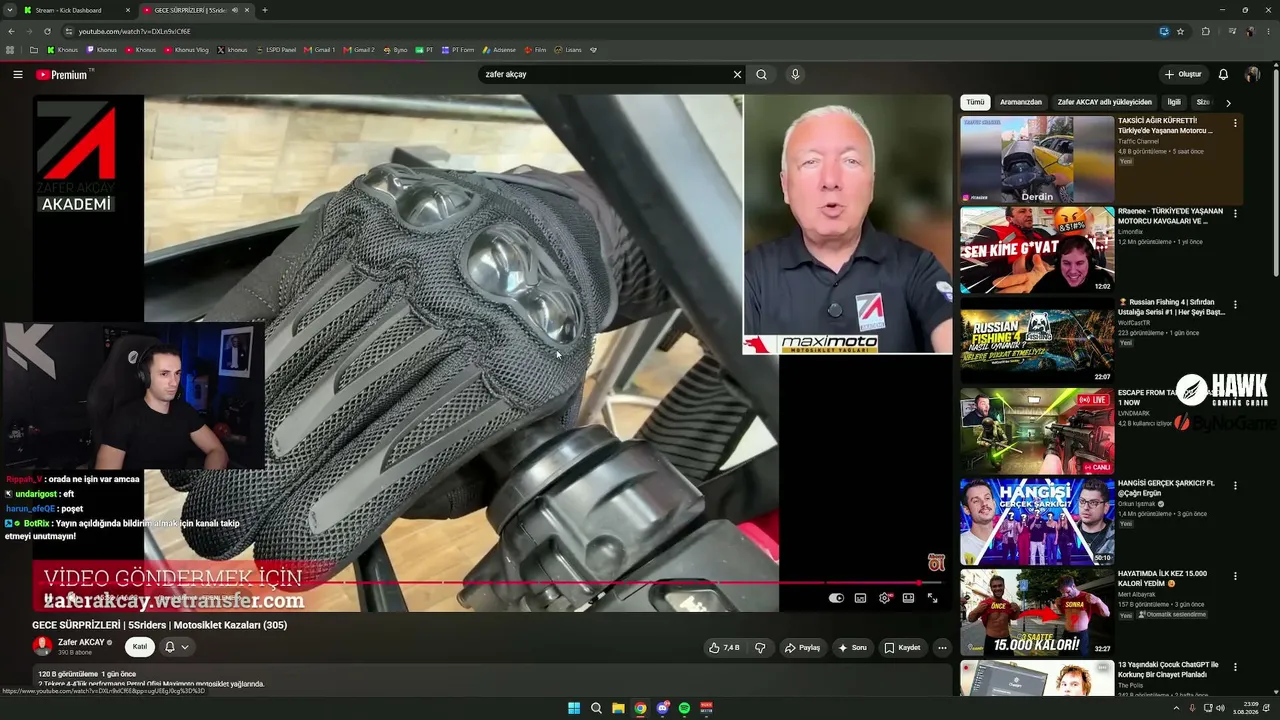Select the İlgili filter chip
1280x720 pixels.
[x=1174, y=102]
